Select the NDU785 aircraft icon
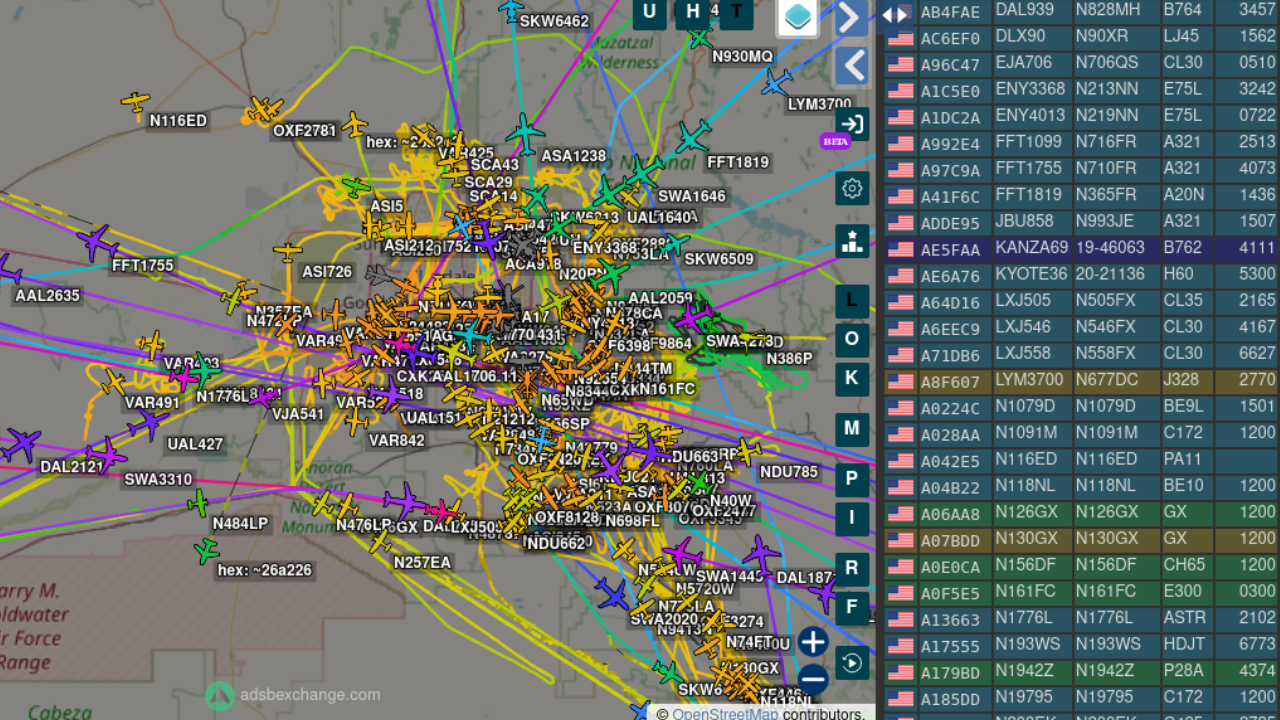The height and width of the screenshot is (720, 1280). (746, 450)
